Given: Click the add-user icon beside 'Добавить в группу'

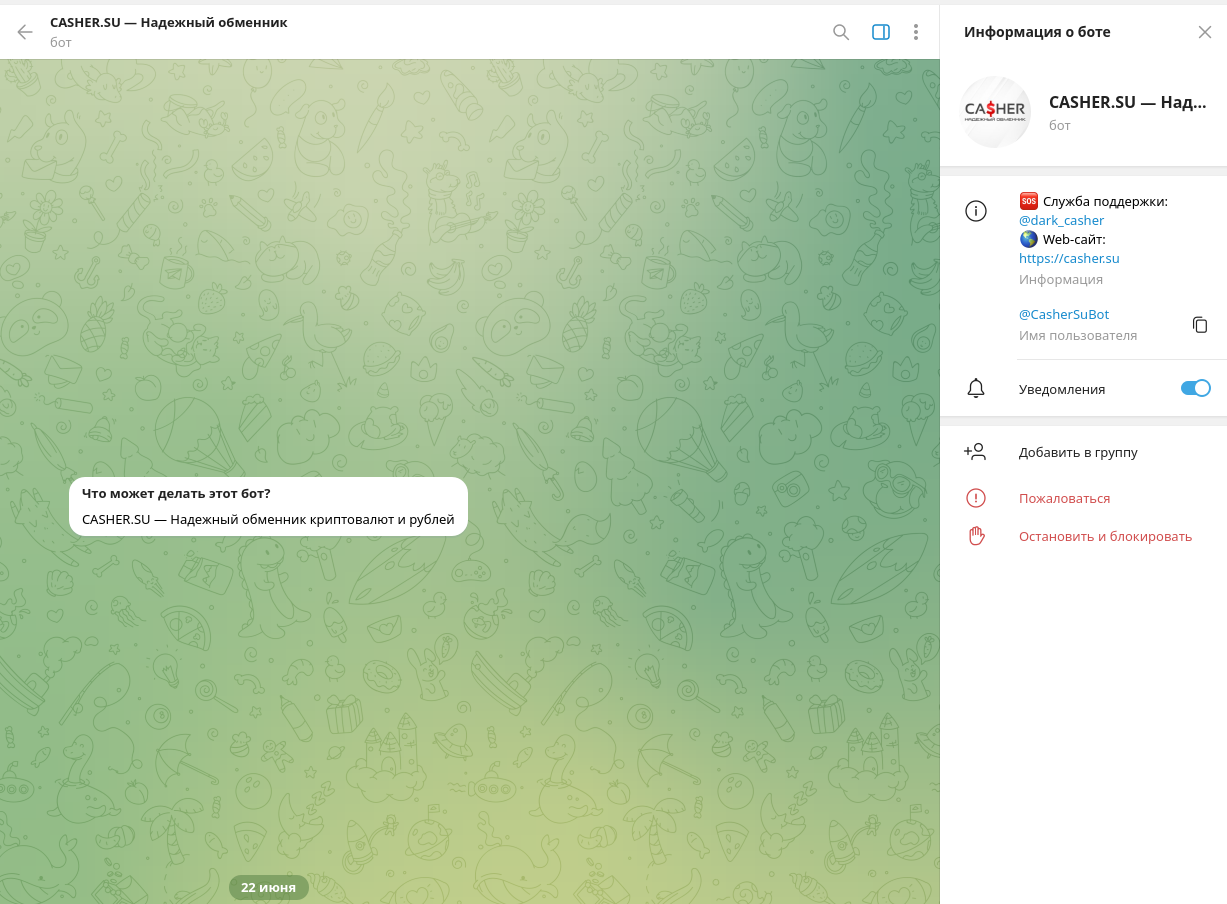Looking at the screenshot, I should coord(975,452).
